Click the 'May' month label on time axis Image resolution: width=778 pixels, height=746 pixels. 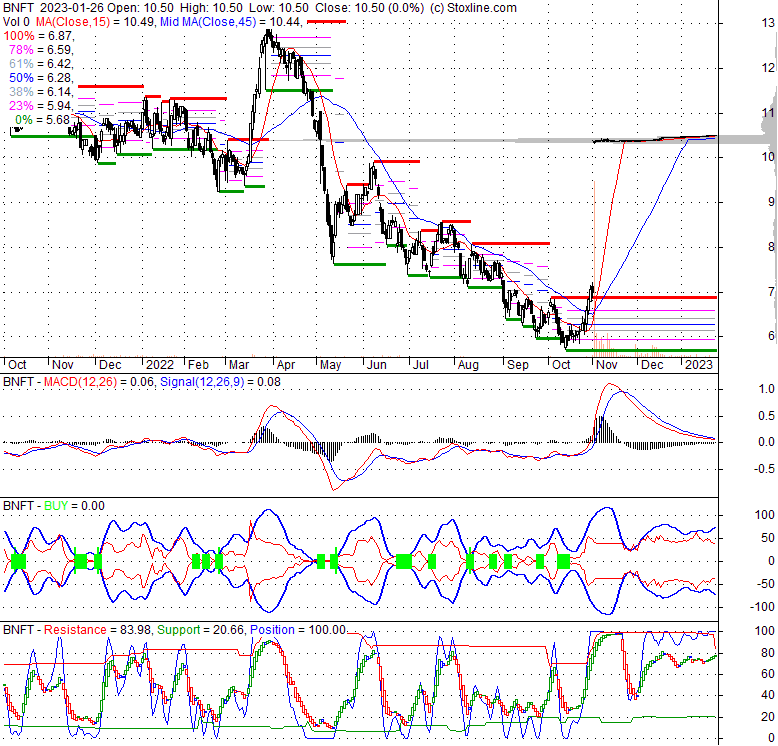[330, 365]
